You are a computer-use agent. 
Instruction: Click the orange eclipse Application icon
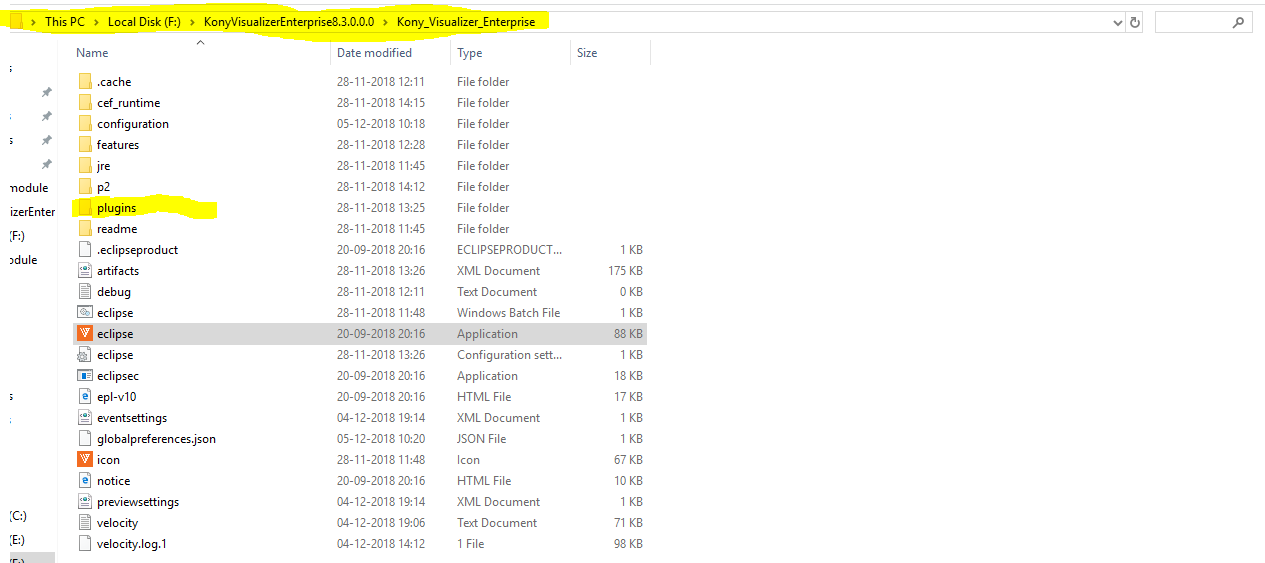tap(85, 334)
